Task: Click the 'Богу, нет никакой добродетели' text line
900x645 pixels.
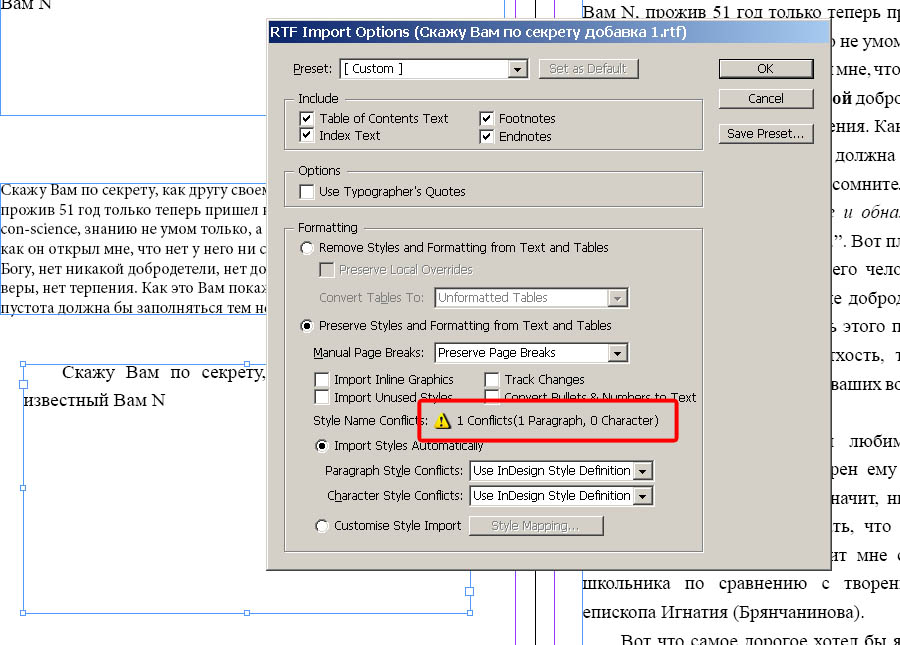Action: (133, 269)
